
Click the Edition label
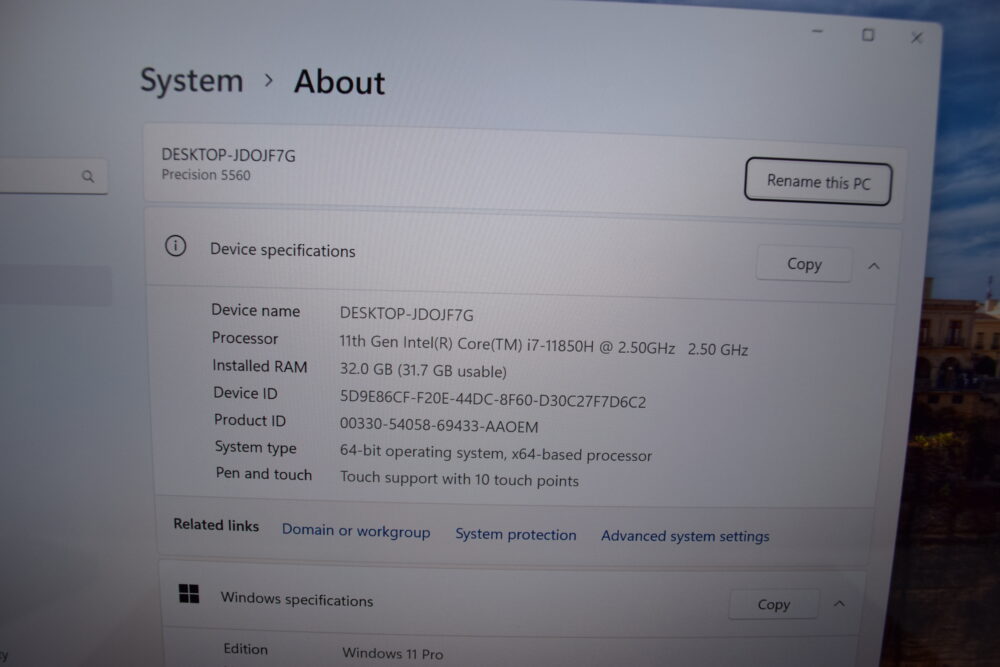click(x=246, y=649)
